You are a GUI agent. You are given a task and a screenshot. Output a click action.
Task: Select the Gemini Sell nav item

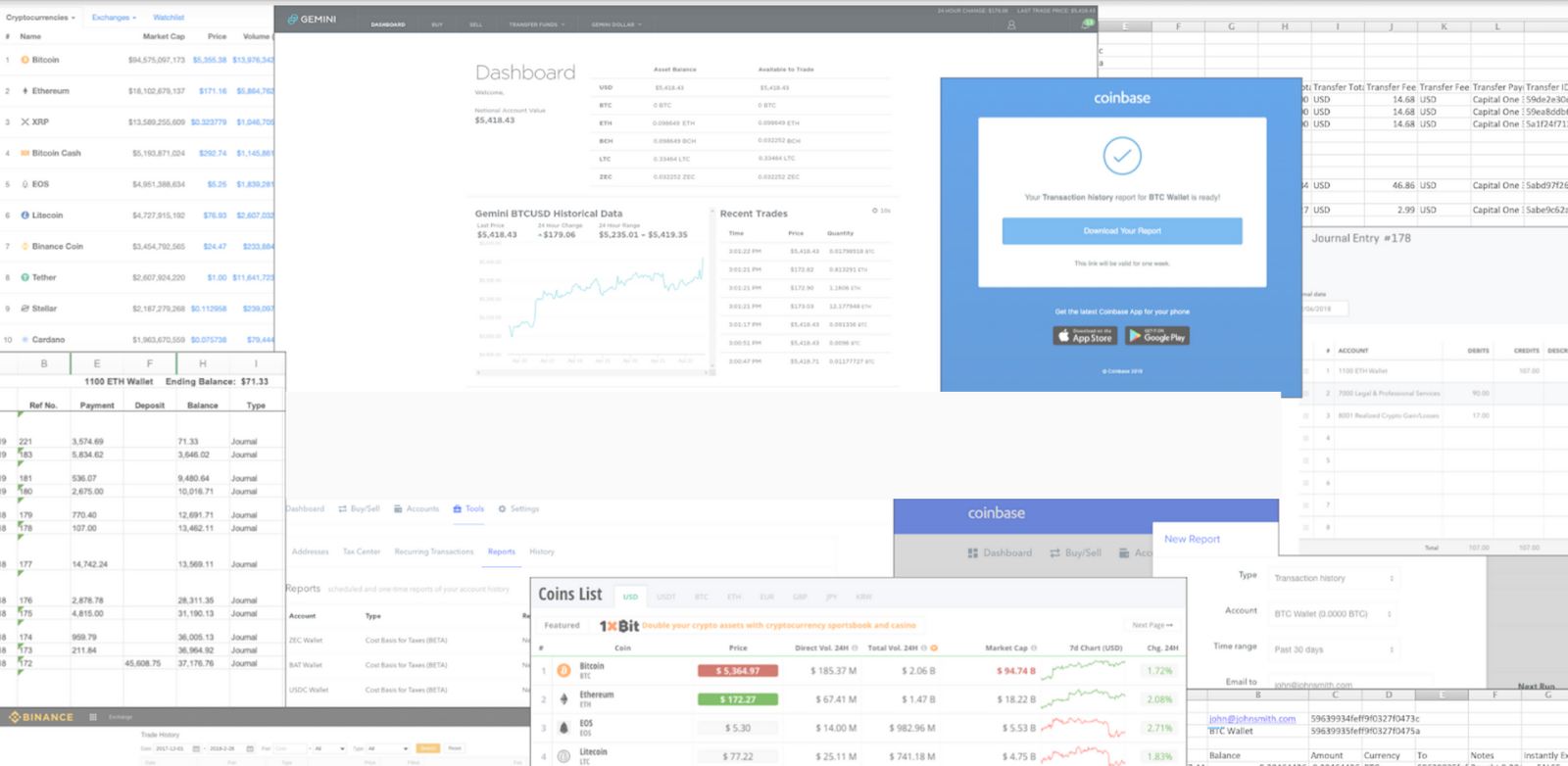pyautogui.click(x=475, y=24)
